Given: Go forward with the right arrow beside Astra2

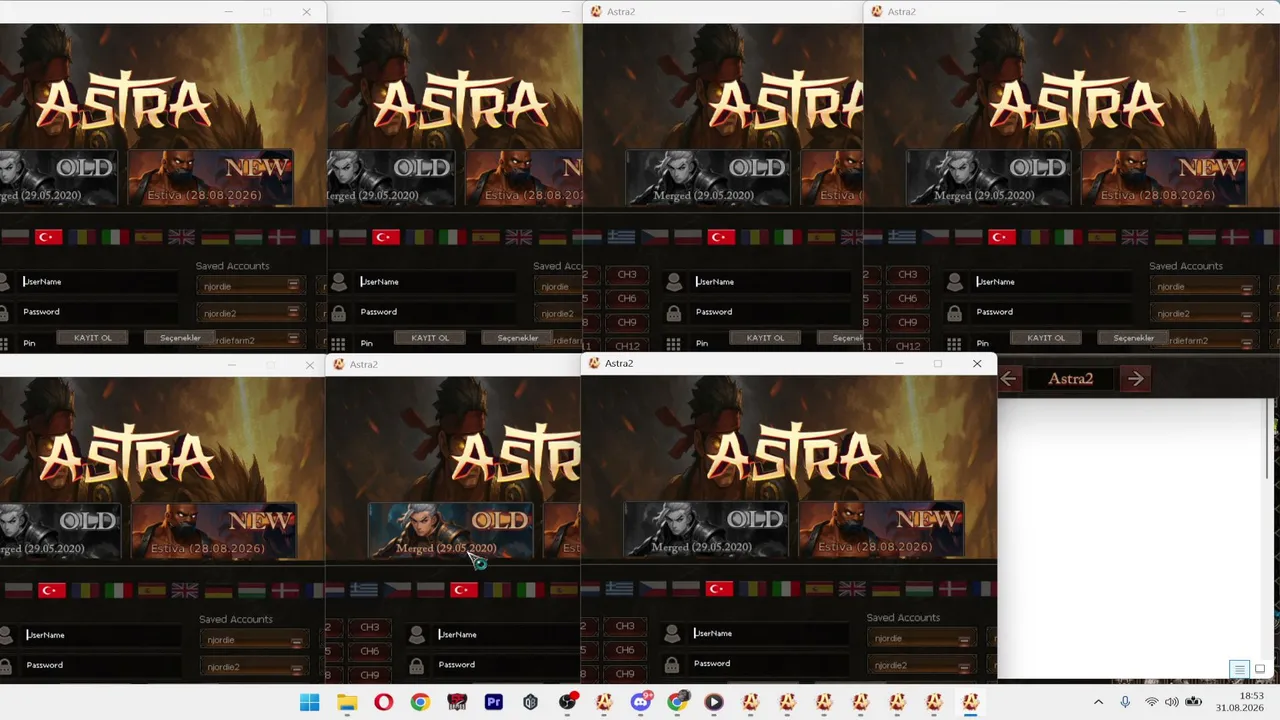Looking at the screenshot, I should pos(1135,378).
